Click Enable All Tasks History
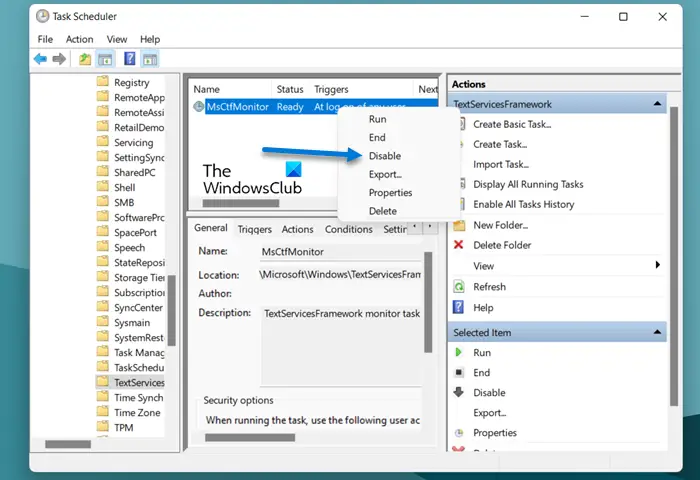This screenshot has width=700, height=480. (524, 204)
